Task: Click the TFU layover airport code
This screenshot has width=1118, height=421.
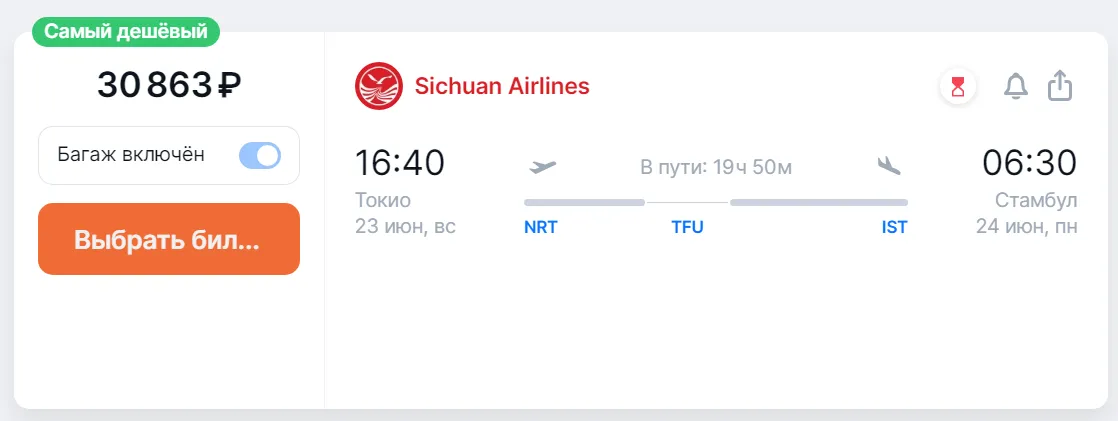Action: [687, 227]
